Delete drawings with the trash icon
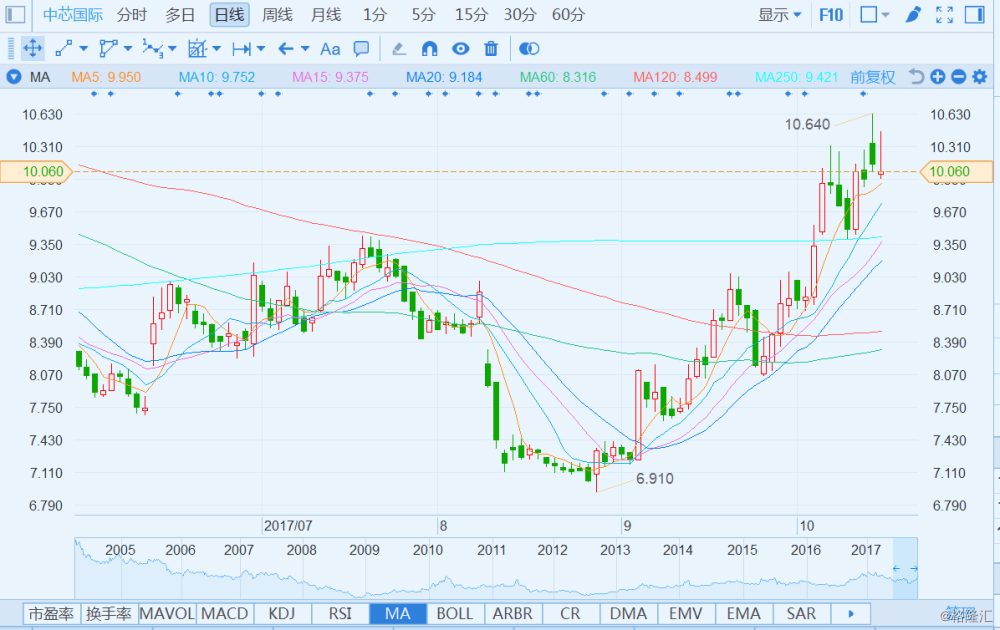Viewport: 1000px width, 630px height. (x=490, y=49)
